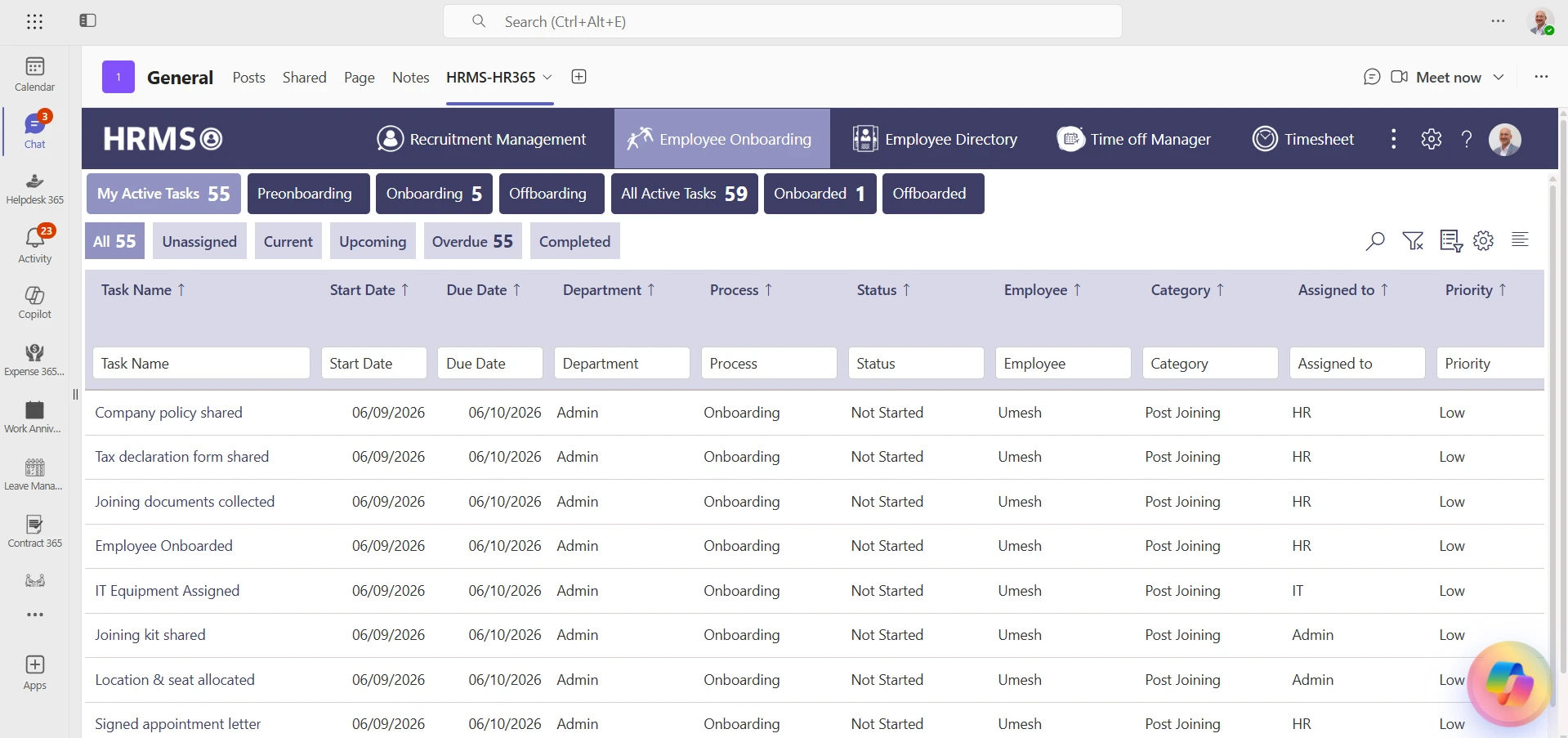Open Work Anniversary app
The height and width of the screenshot is (738, 1568).
(x=34, y=417)
